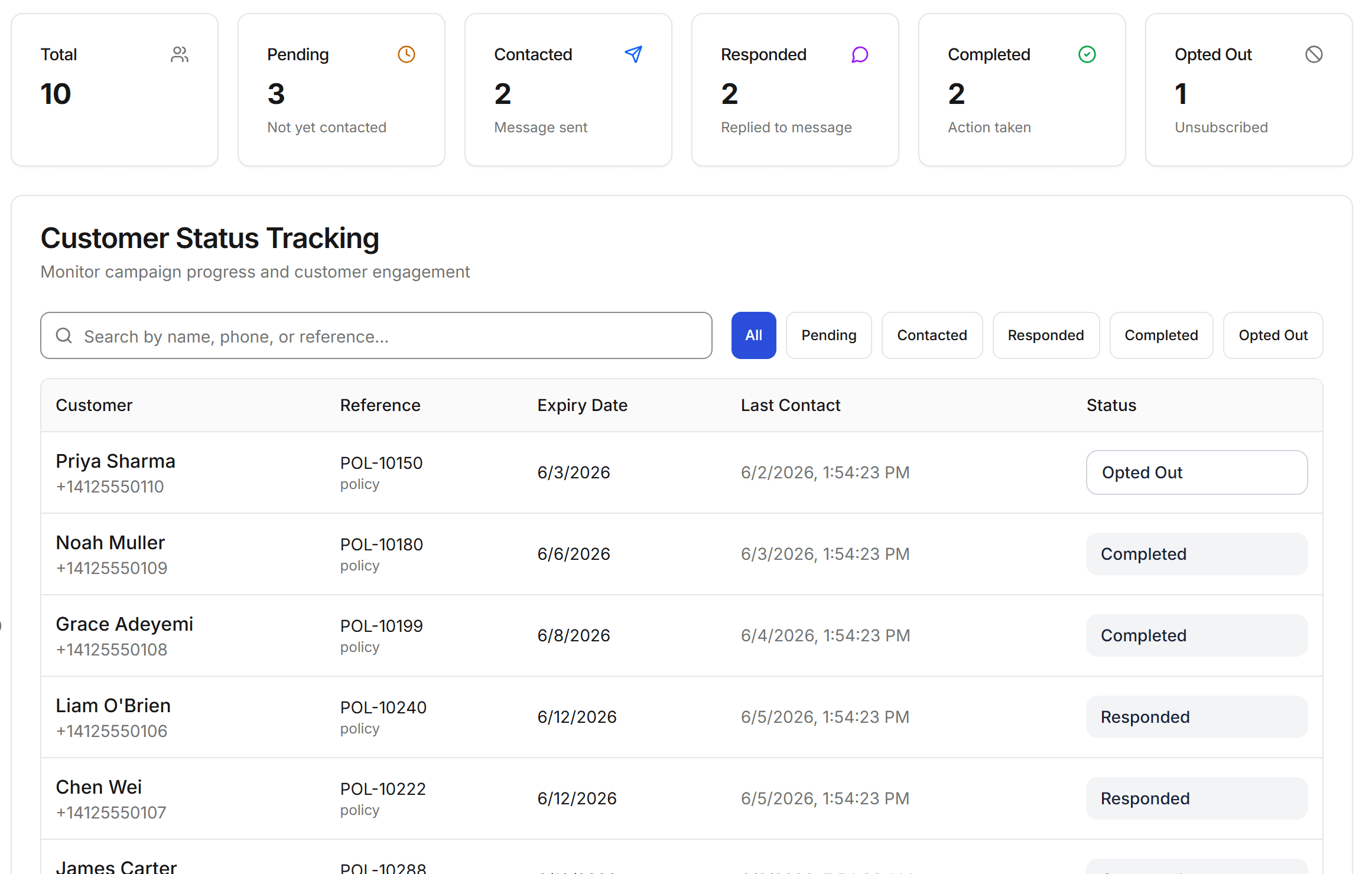Click reference POL-10180
Image resolution: width=1372 pixels, height=874 pixels.
coord(382,544)
